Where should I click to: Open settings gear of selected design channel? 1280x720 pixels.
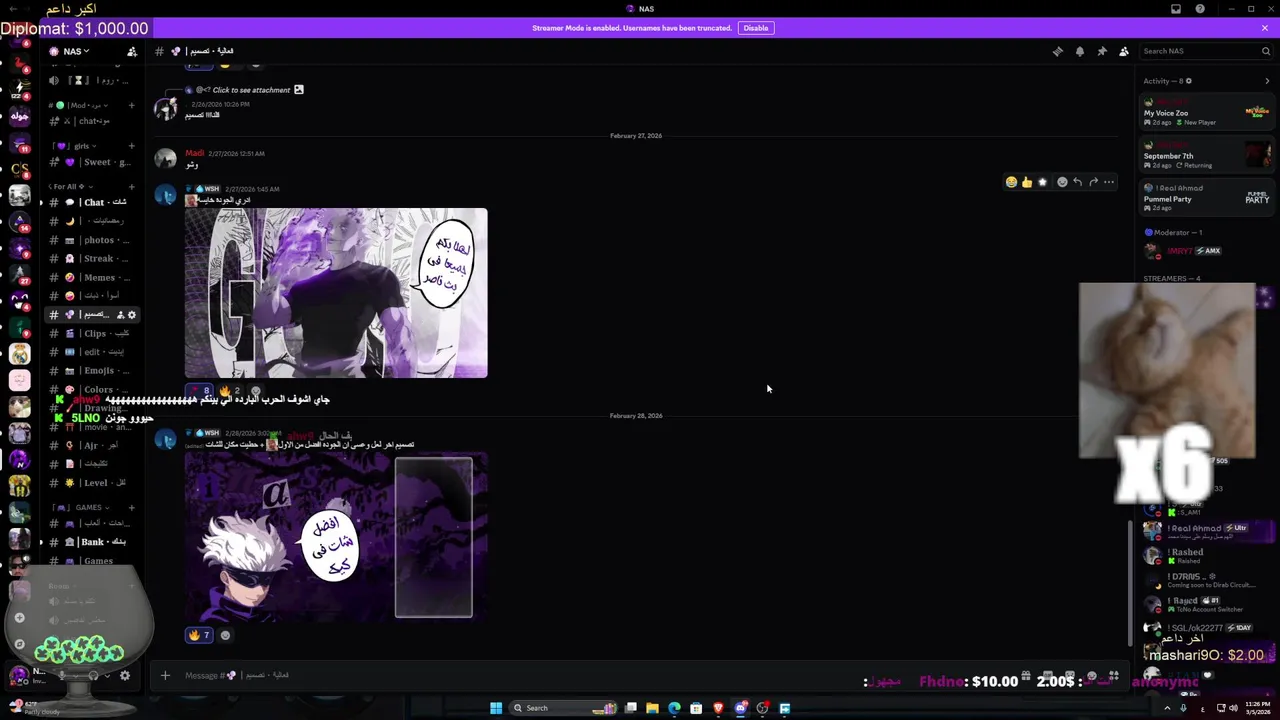(x=131, y=315)
